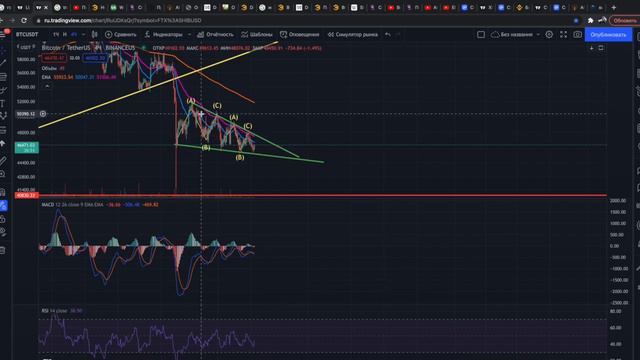Select the crosshair cursor tool
Viewport: 640px width, 360px height.
click(3, 50)
